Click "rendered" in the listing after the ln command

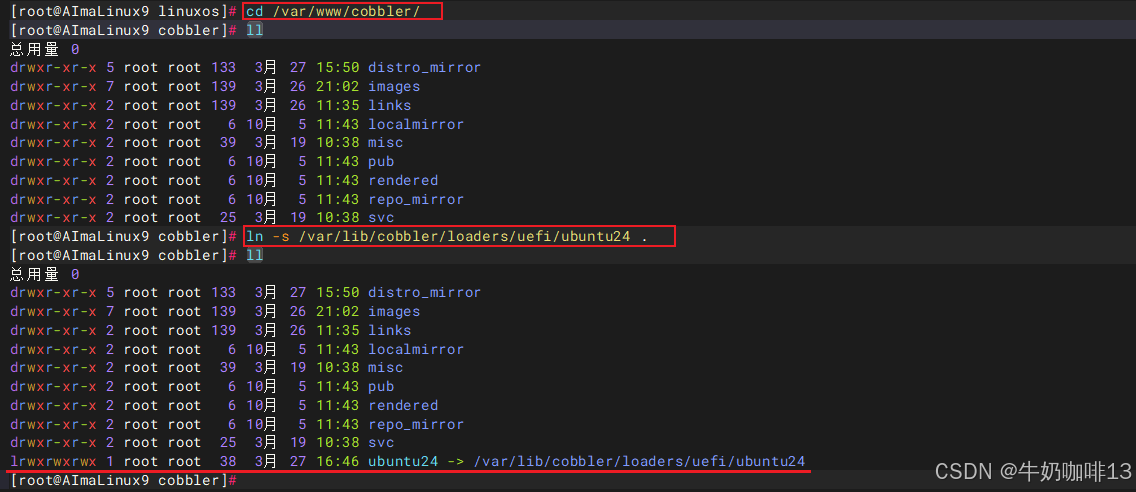[403, 406]
